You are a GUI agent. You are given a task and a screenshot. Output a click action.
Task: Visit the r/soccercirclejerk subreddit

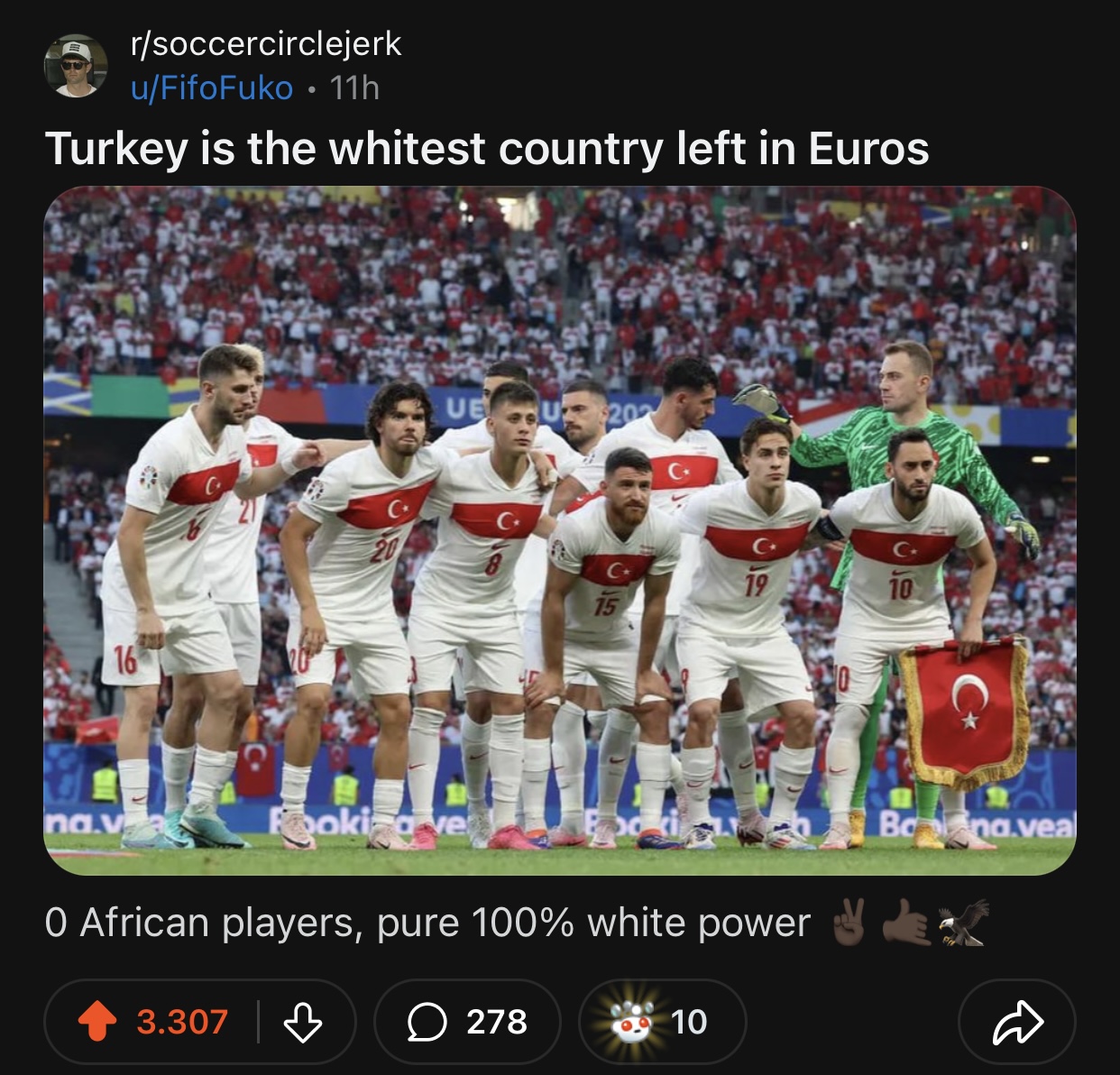coord(266,43)
